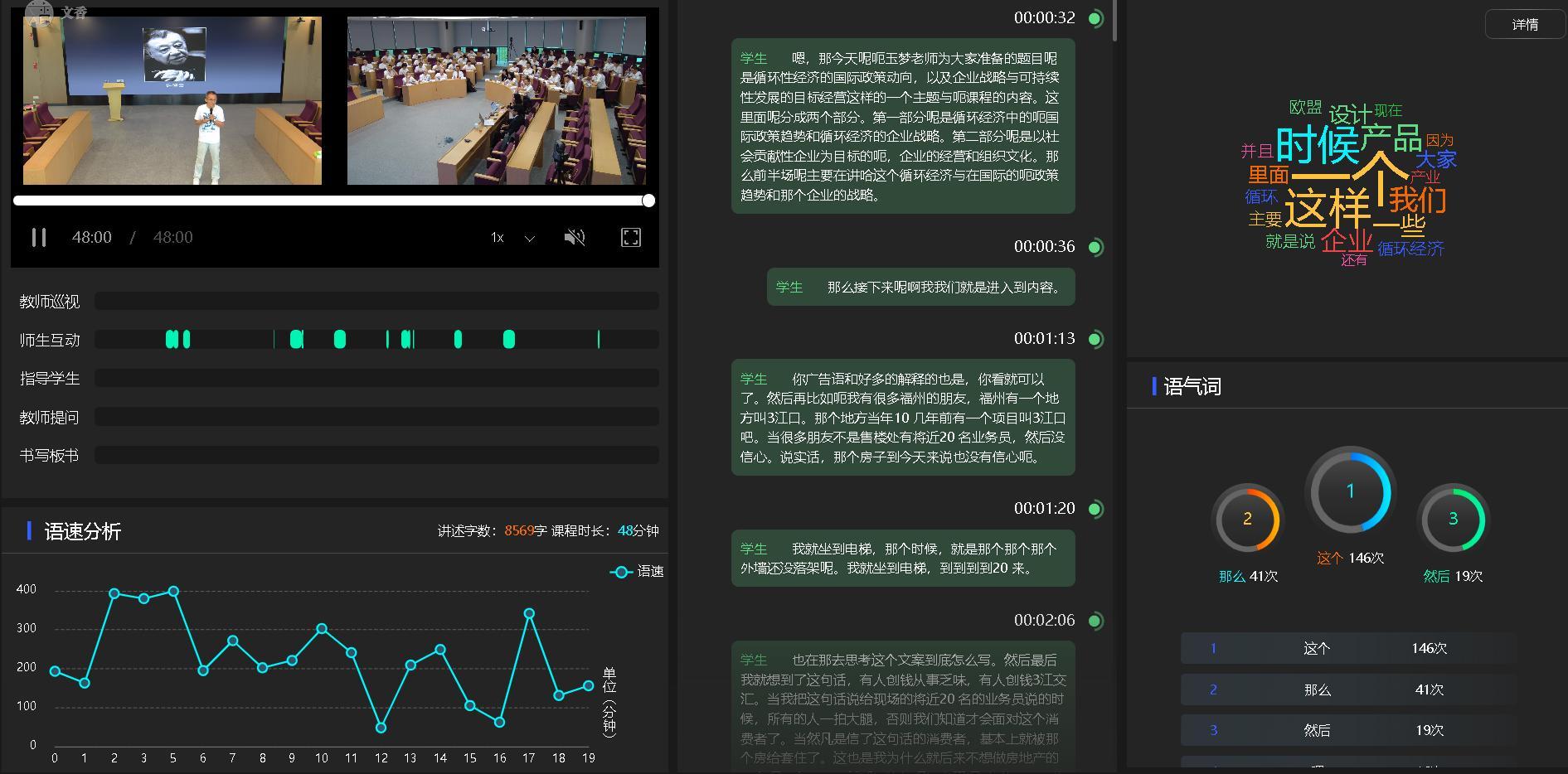Open the 1x playback speed dropdown
Viewport: 1568px width, 774px height.
coord(498,238)
